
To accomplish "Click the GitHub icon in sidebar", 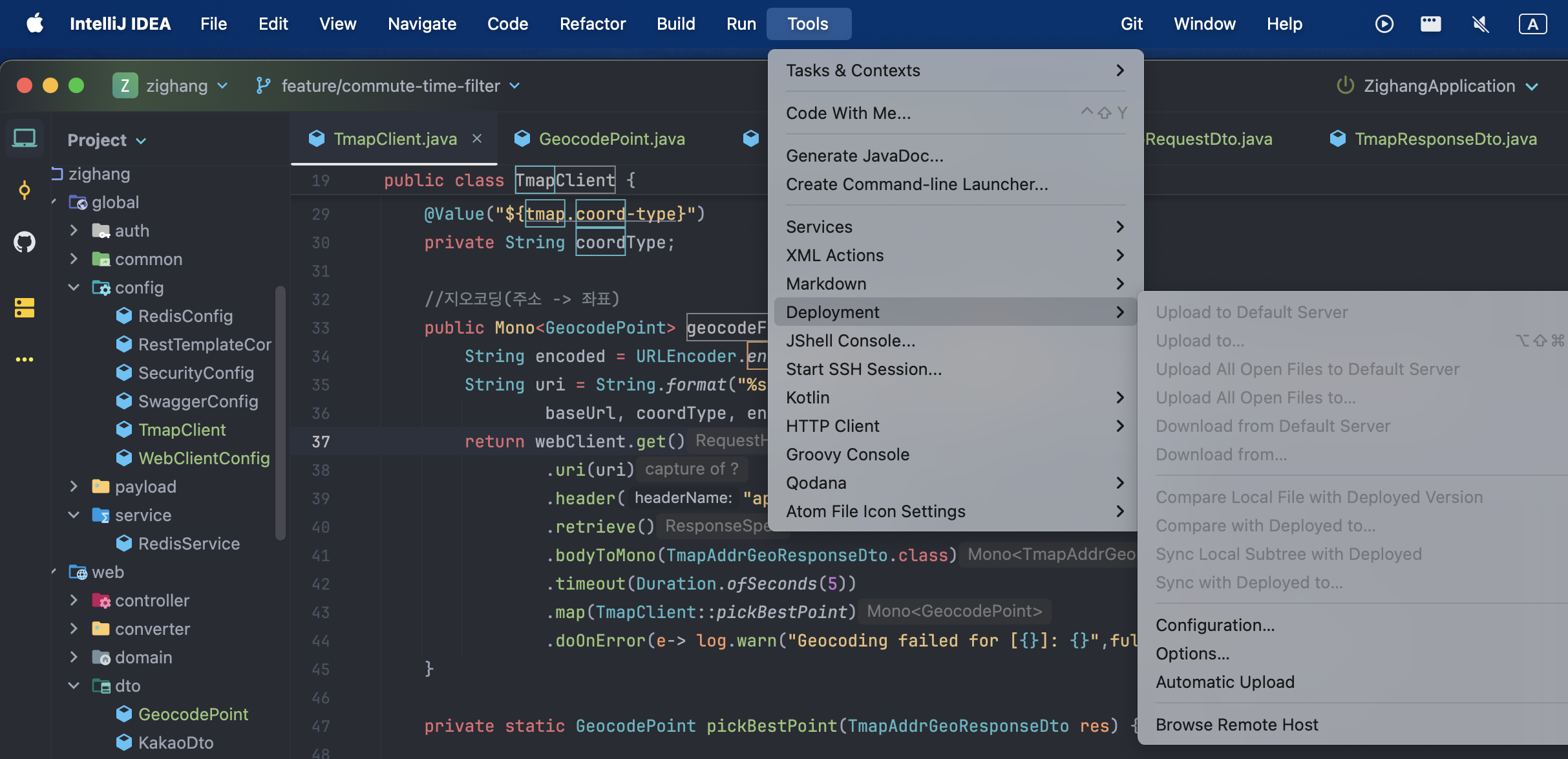I will coord(25,242).
